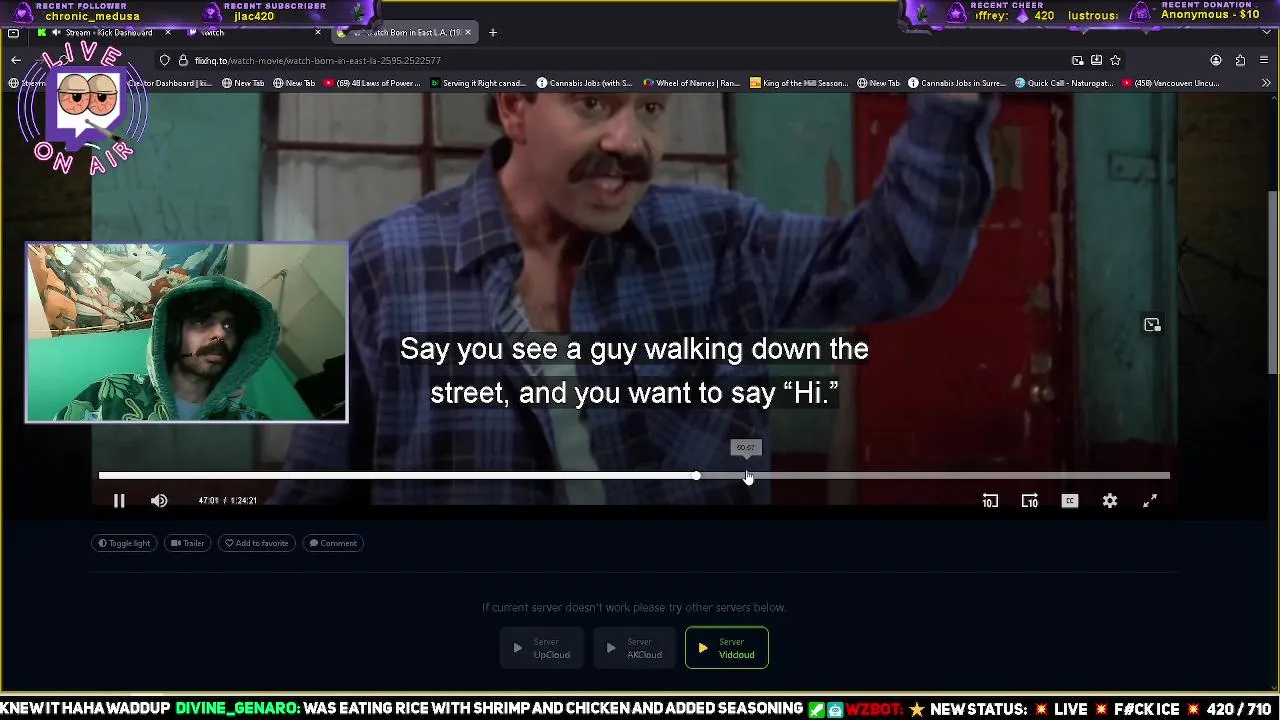Viewport: 1280px width, 720px height.
Task: Open the Comment section button
Action: pyautogui.click(x=333, y=543)
